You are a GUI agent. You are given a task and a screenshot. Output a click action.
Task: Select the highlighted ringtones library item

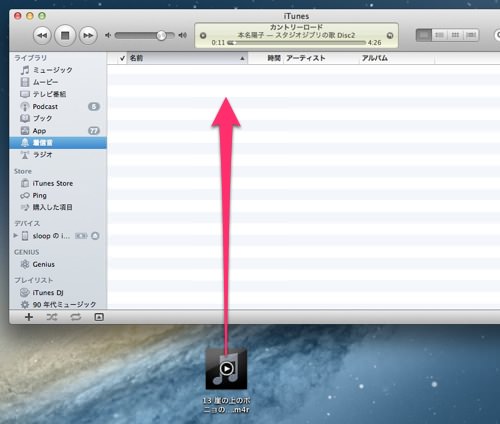58,143
